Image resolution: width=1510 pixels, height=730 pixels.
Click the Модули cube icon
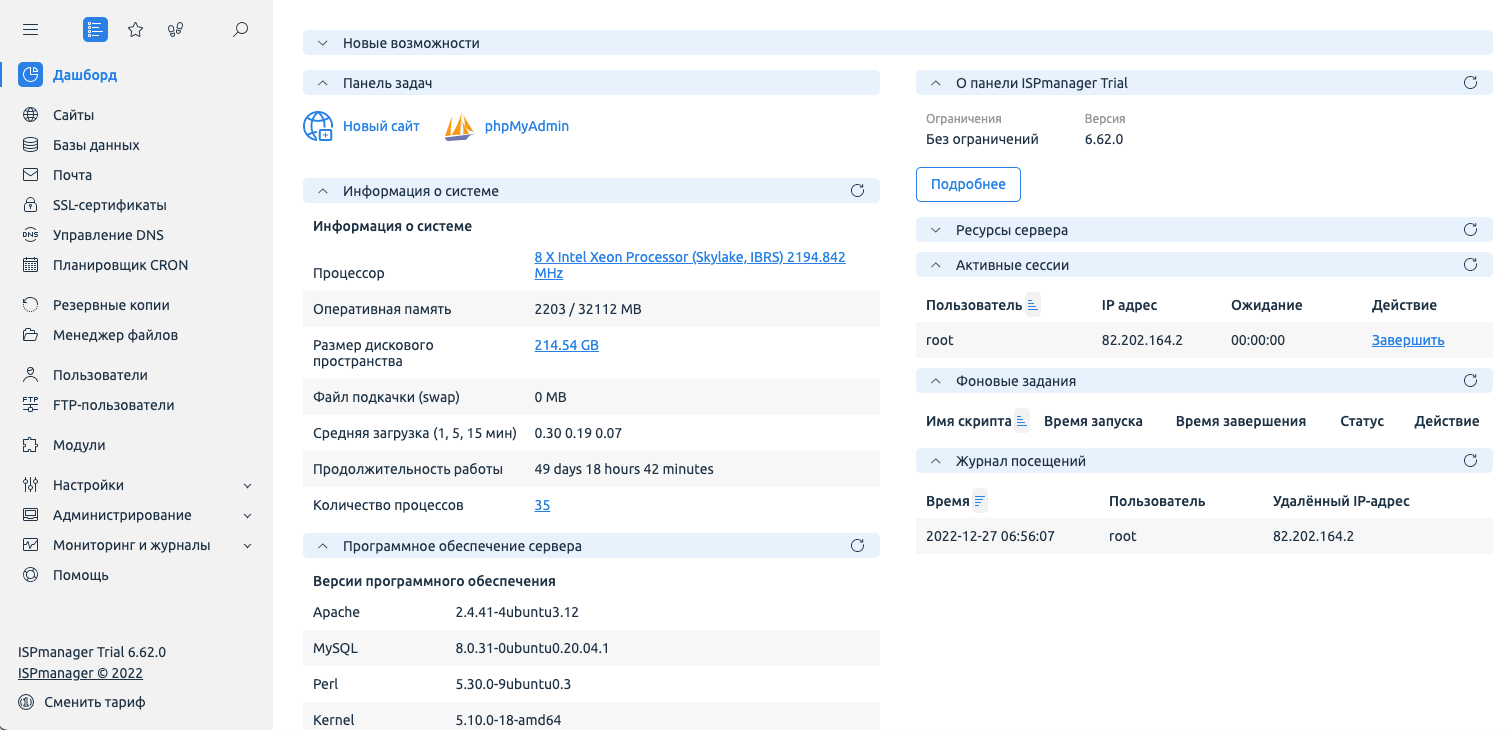click(x=31, y=445)
